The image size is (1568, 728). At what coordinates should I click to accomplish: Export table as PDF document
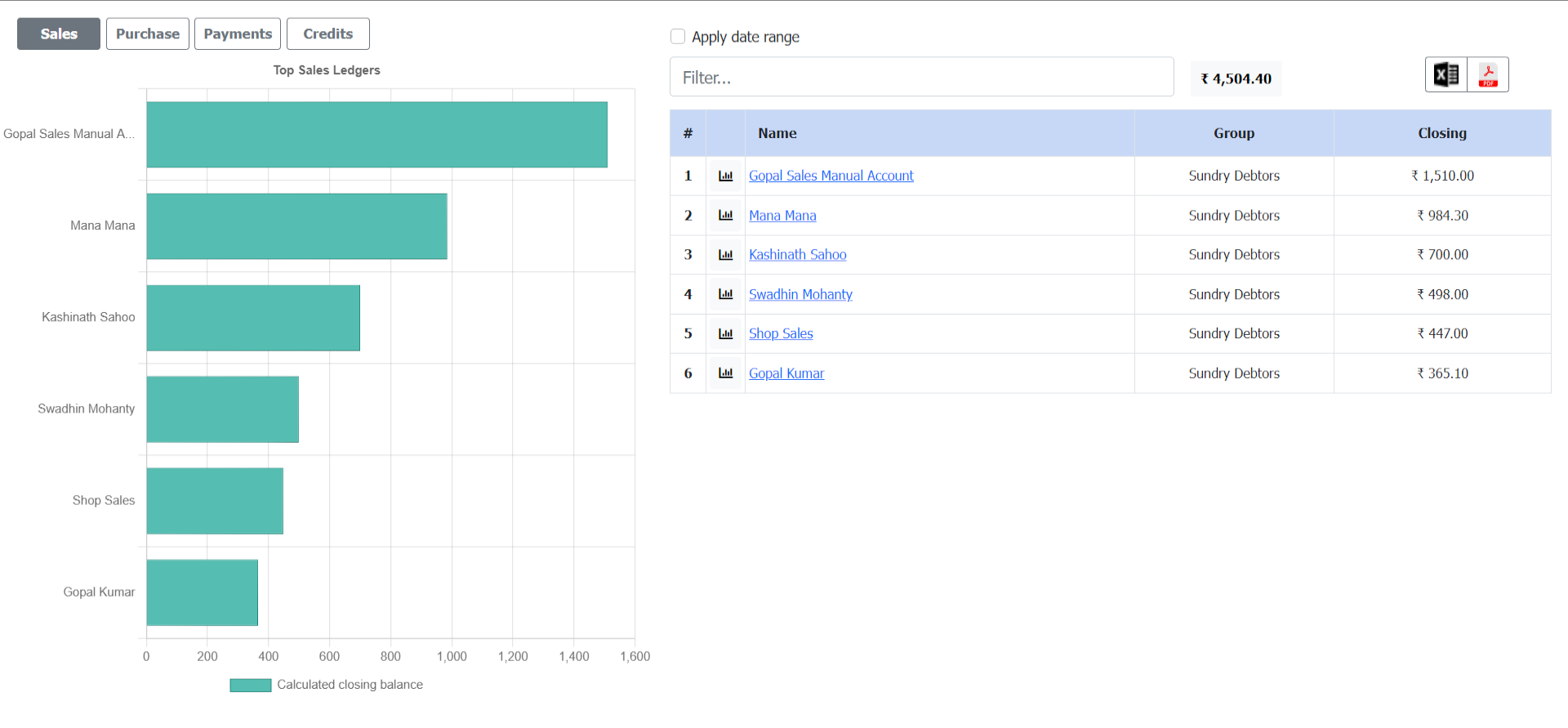(1488, 75)
